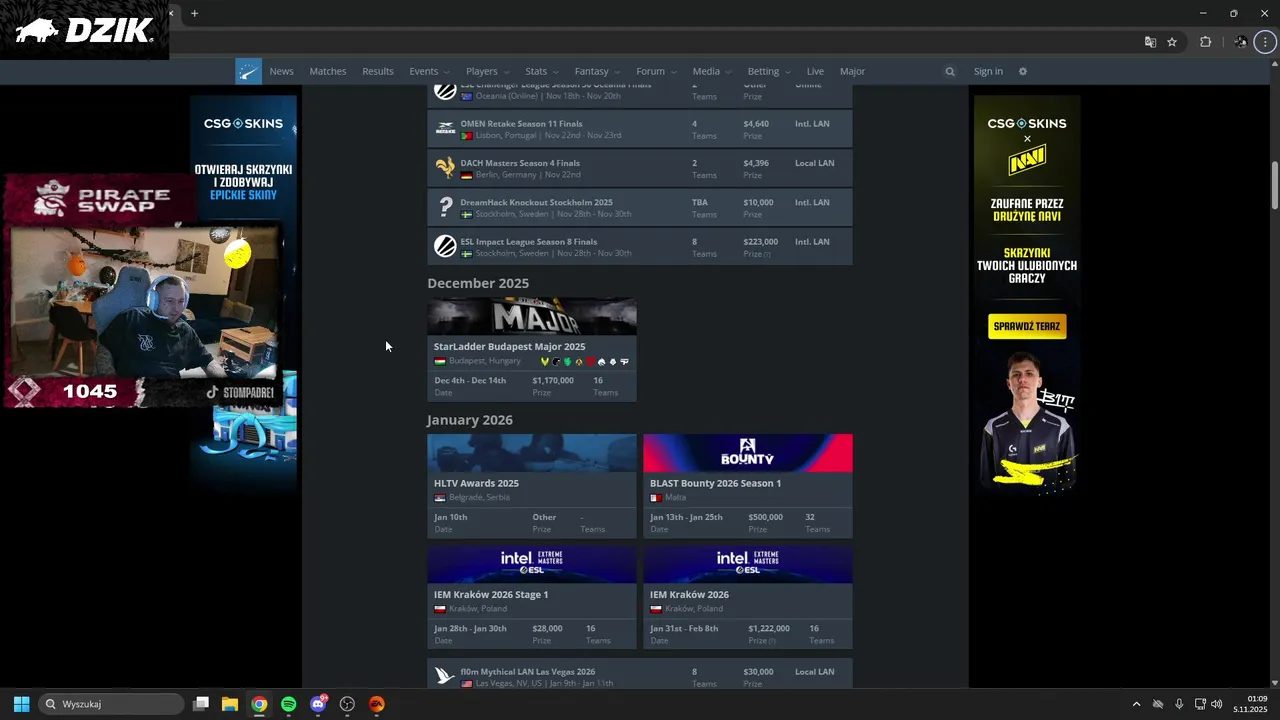Click the page vertical scrollbar thumb
The image size is (1280, 720).
pyautogui.click(x=1275, y=185)
